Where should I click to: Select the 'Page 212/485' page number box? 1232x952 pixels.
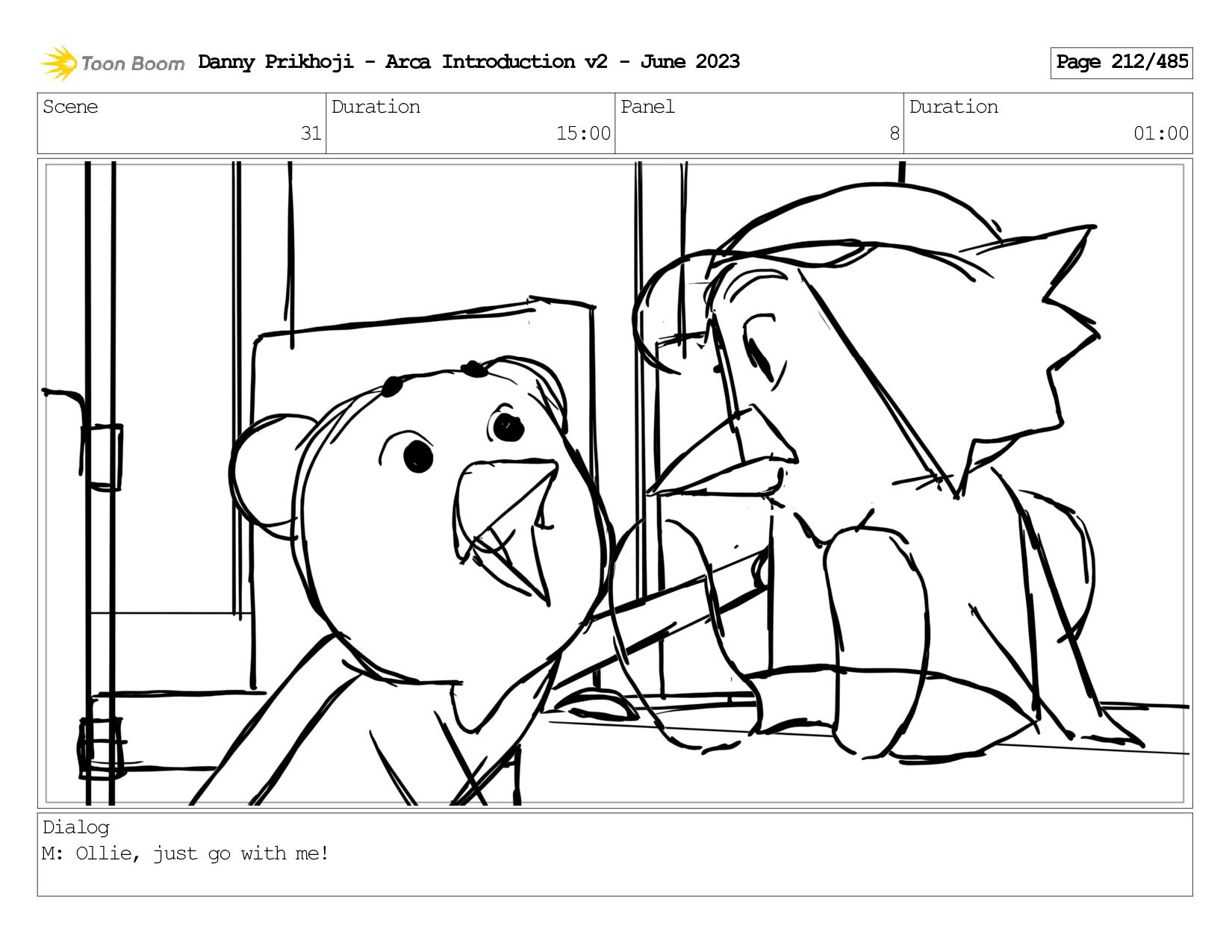tap(1121, 62)
